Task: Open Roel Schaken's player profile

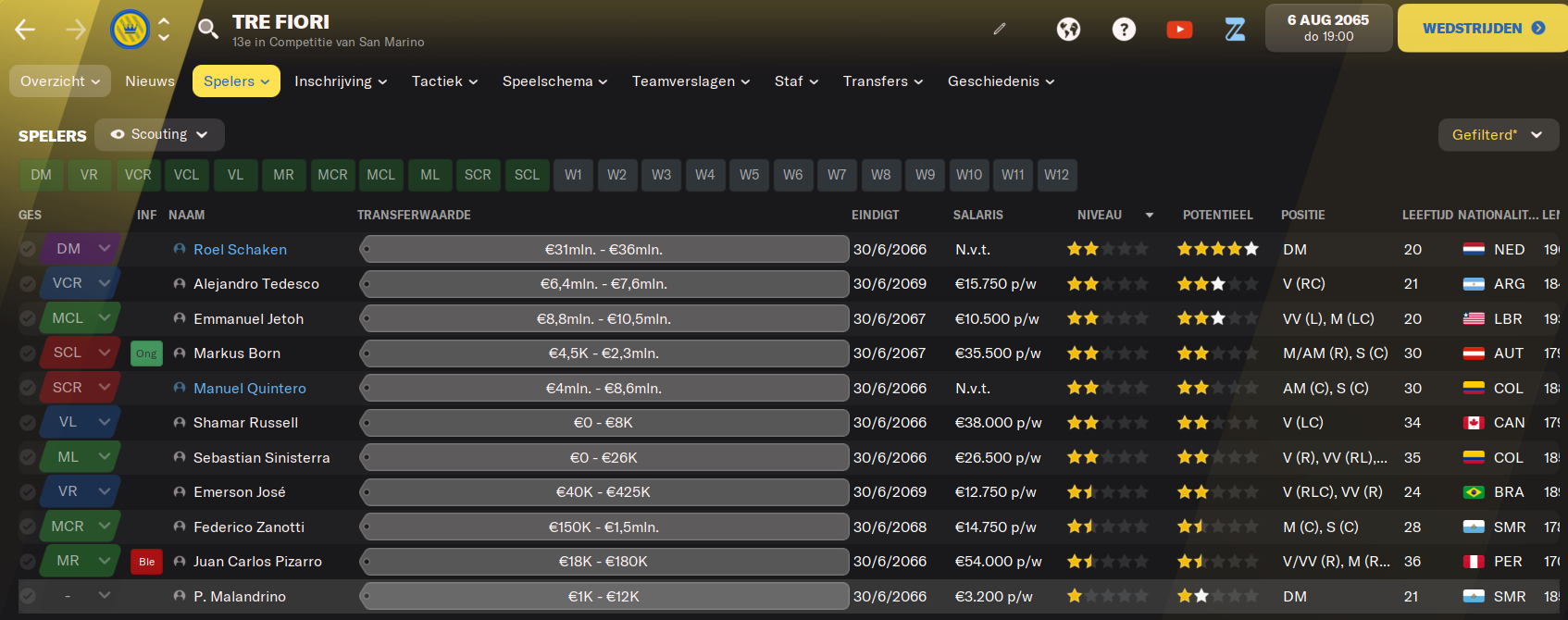Action: pyautogui.click(x=240, y=250)
